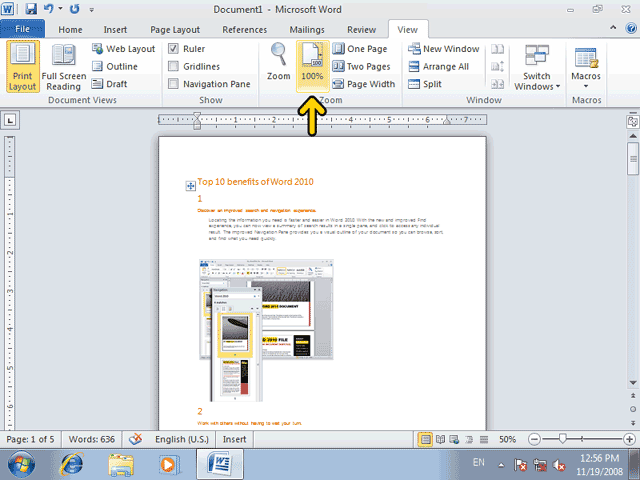Image resolution: width=640 pixels, height=480 pixels.
Task: Click the Zoom In plus button
Action: click(629, 439)
